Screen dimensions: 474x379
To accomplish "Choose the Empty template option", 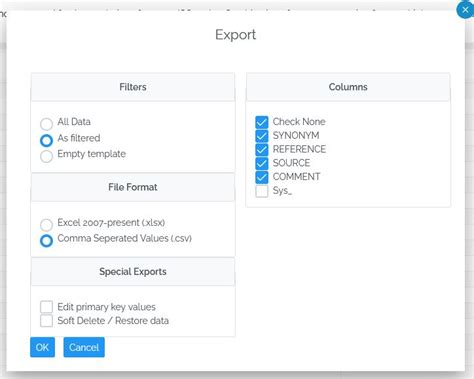I will 46,156.
